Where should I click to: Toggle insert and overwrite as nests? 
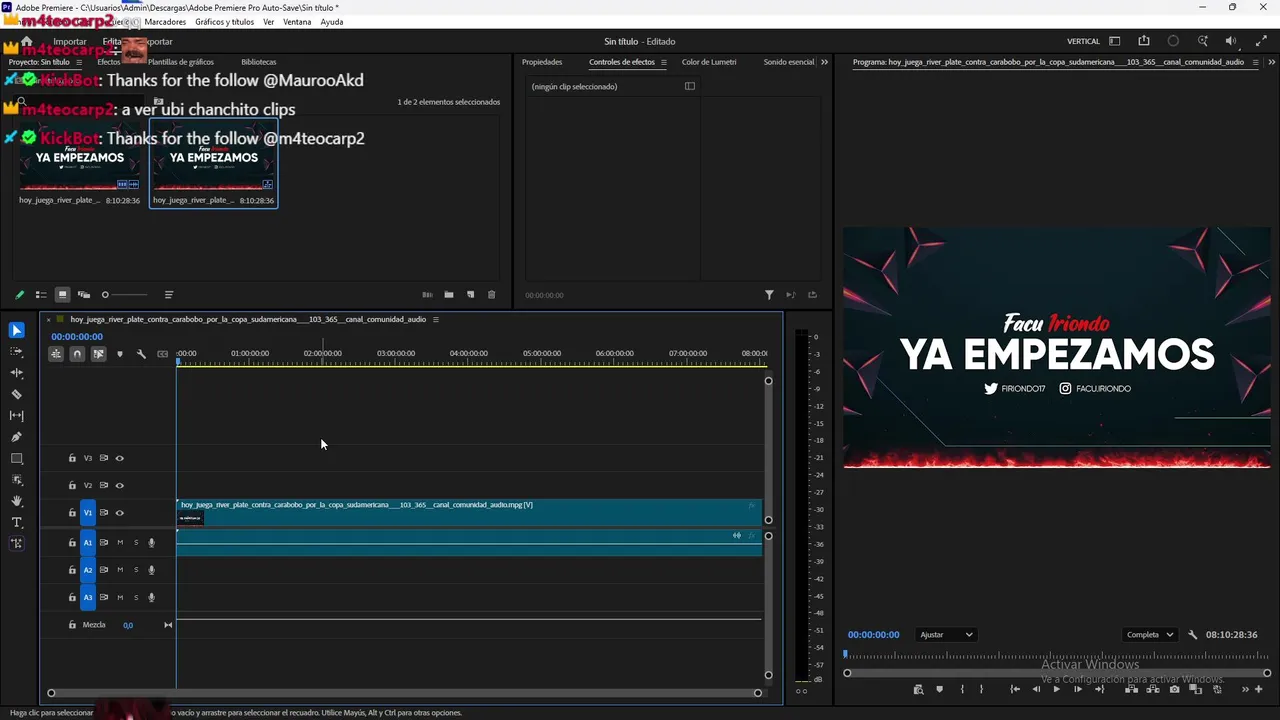click(x=56, y=354)
